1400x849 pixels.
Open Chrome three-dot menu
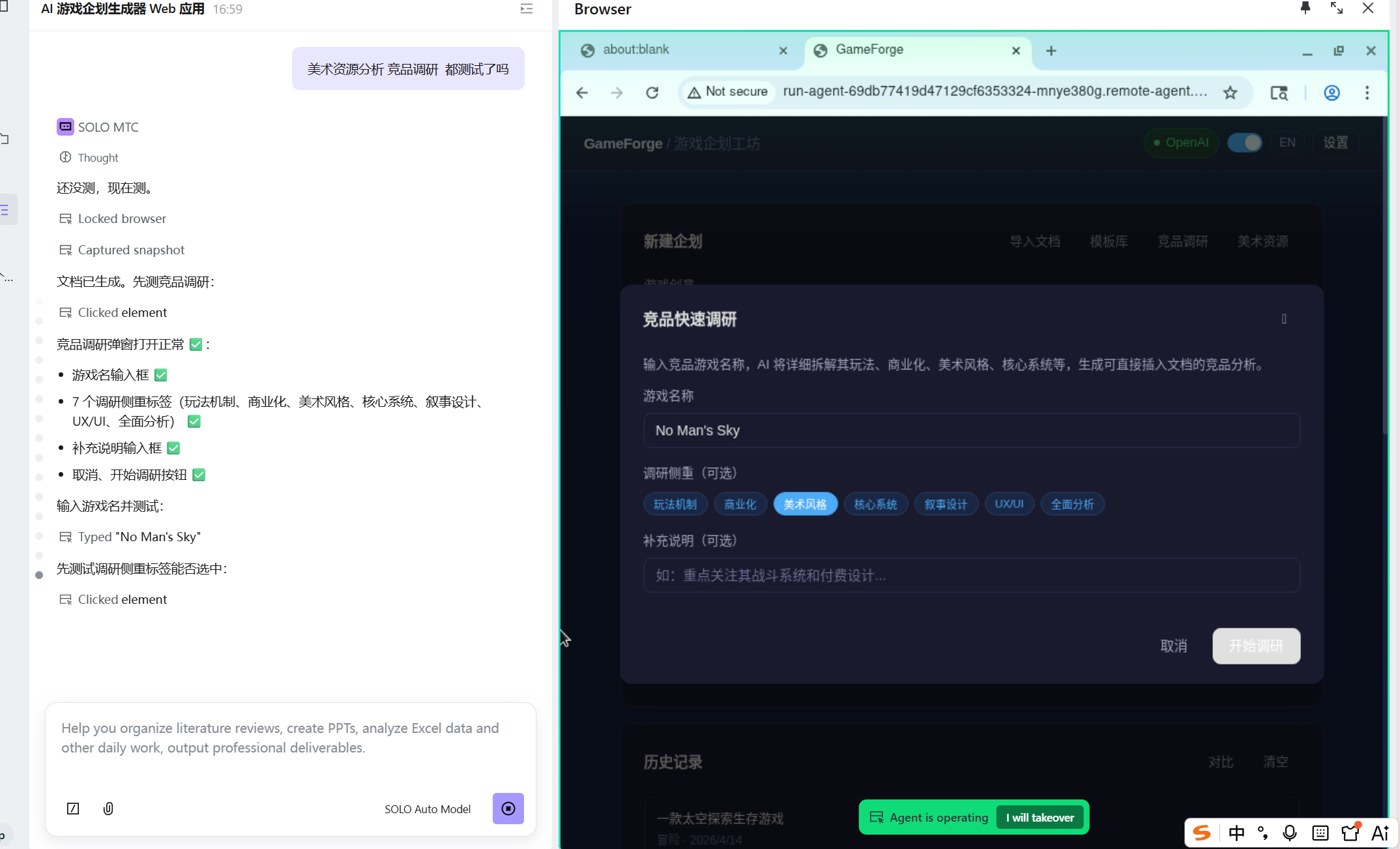(x=1367, y=93)
